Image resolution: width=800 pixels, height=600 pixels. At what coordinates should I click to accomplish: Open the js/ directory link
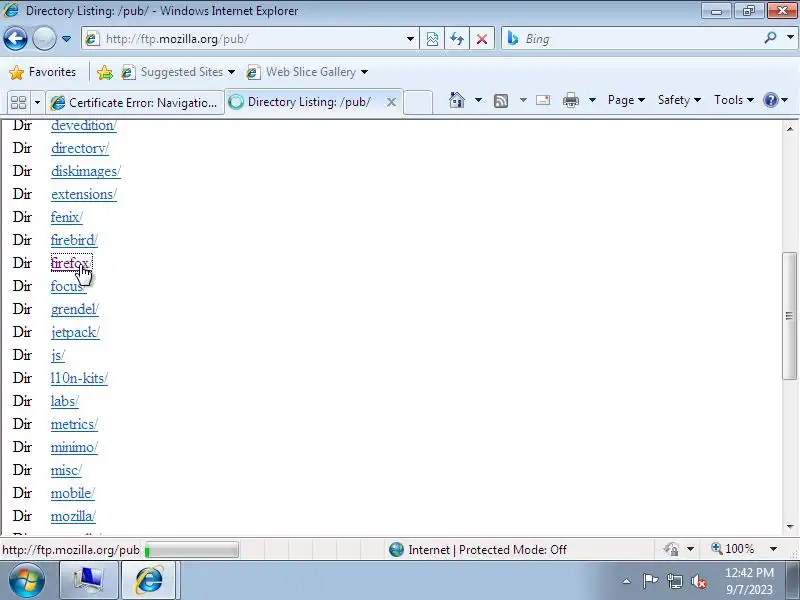[x=58, y=356]
